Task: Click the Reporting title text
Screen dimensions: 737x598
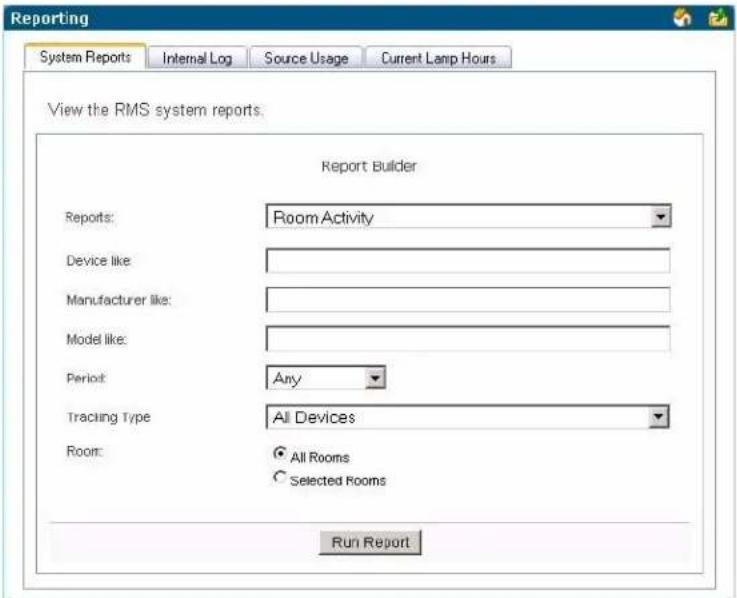Action: (49, 18)
